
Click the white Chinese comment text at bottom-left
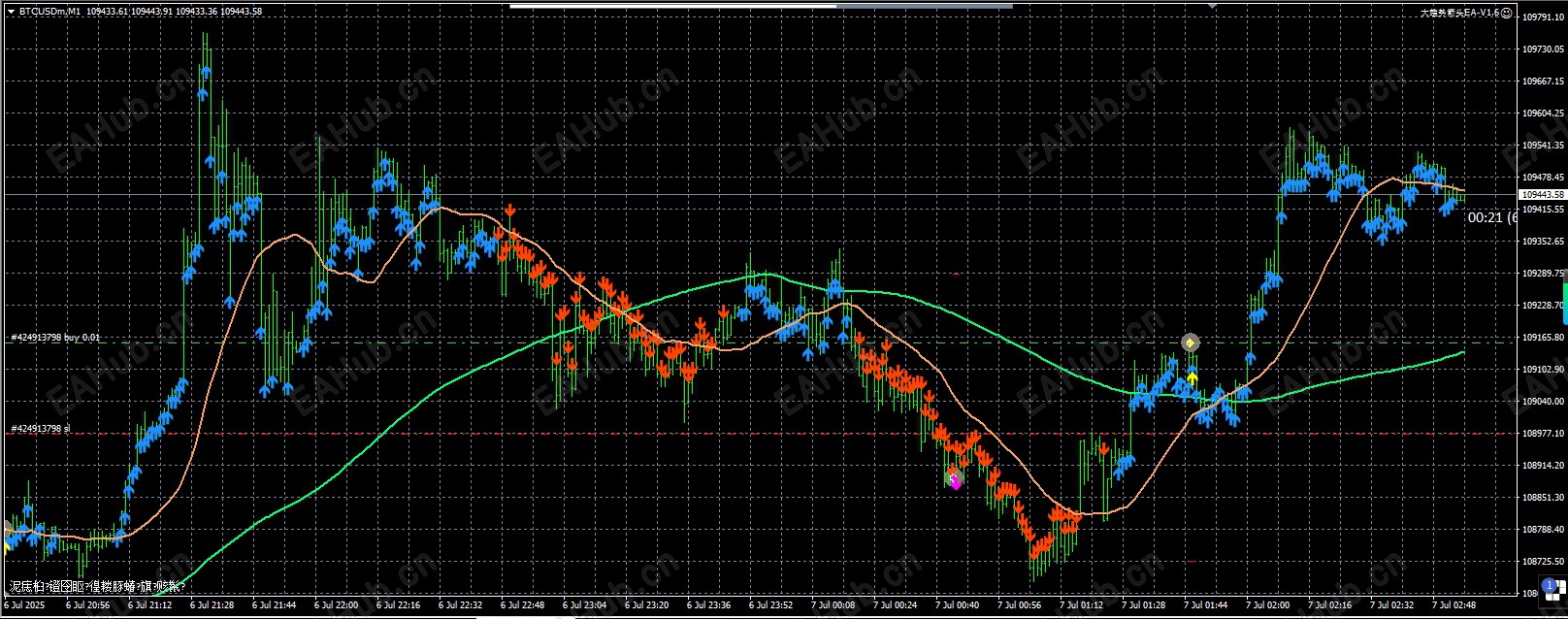[x=96, y=586]
